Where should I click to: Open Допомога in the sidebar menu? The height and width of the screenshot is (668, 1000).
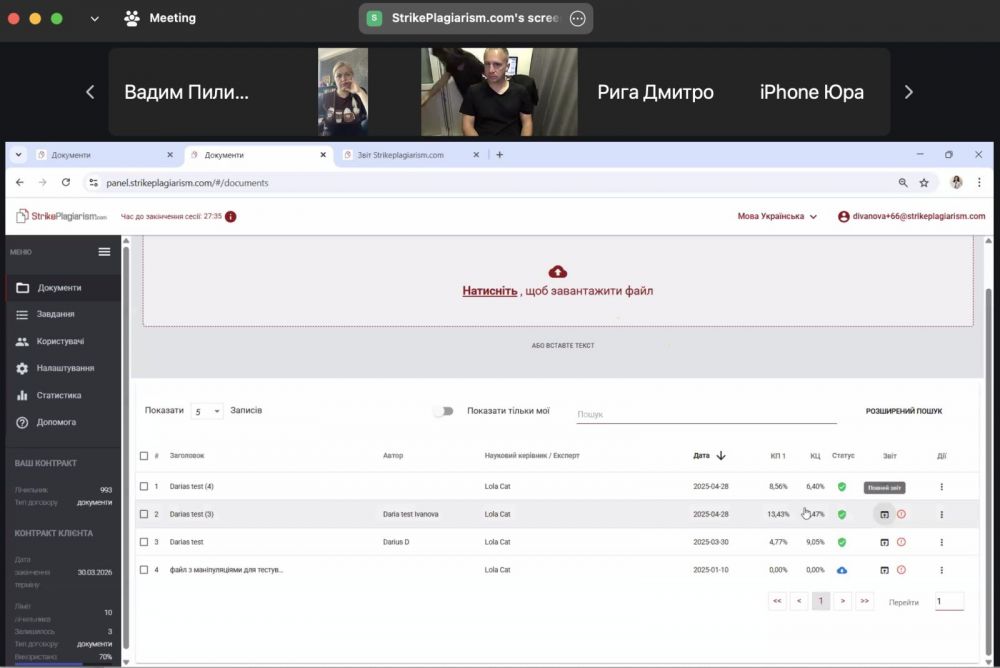point(62,422)
